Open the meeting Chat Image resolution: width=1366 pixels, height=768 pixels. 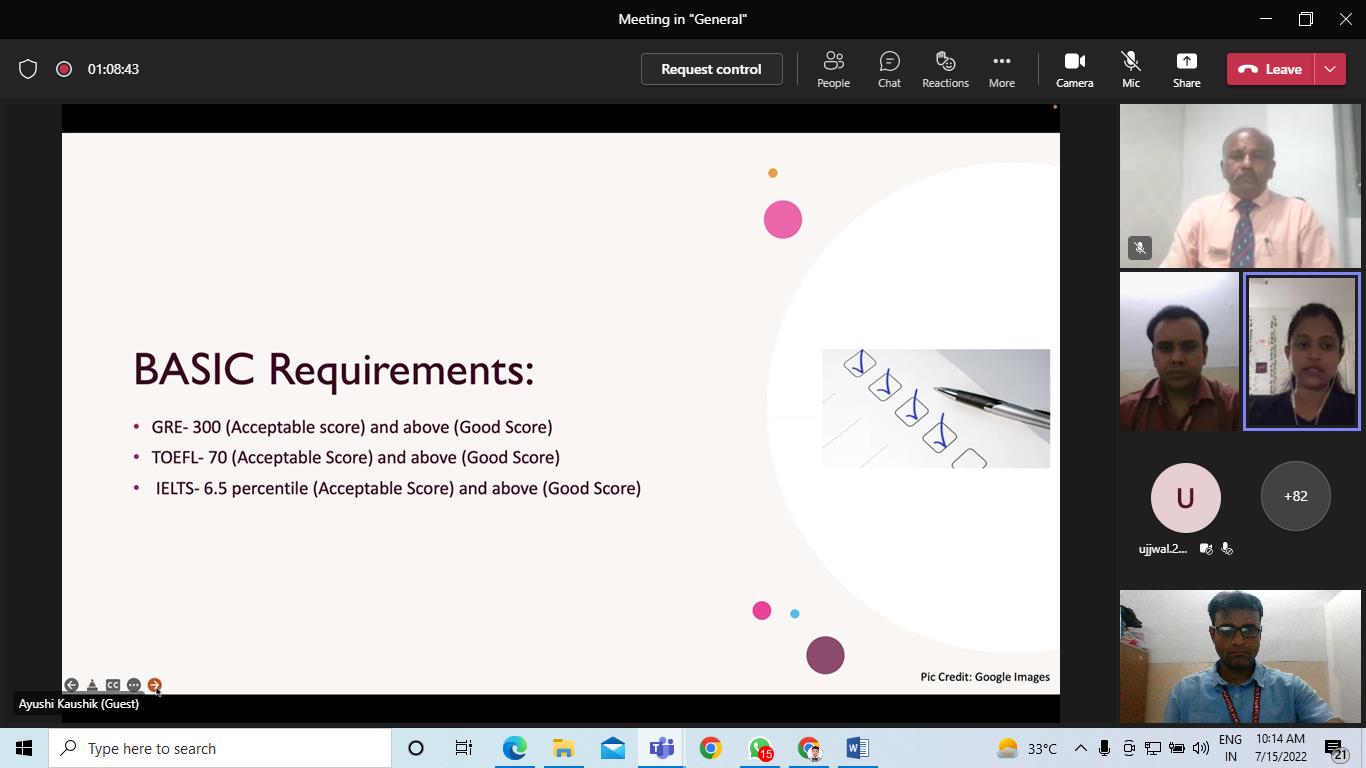point(889,69)
